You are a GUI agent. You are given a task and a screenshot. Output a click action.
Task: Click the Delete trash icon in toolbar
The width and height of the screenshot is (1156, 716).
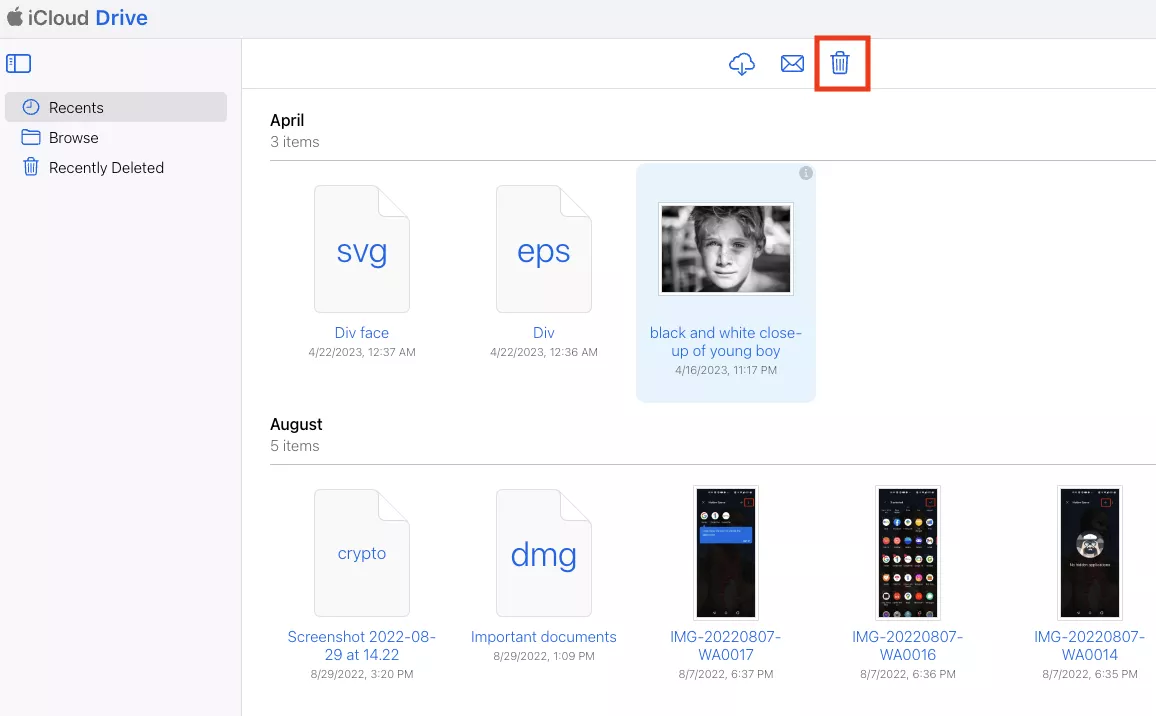pyautogui.click(x=840, y=63)
